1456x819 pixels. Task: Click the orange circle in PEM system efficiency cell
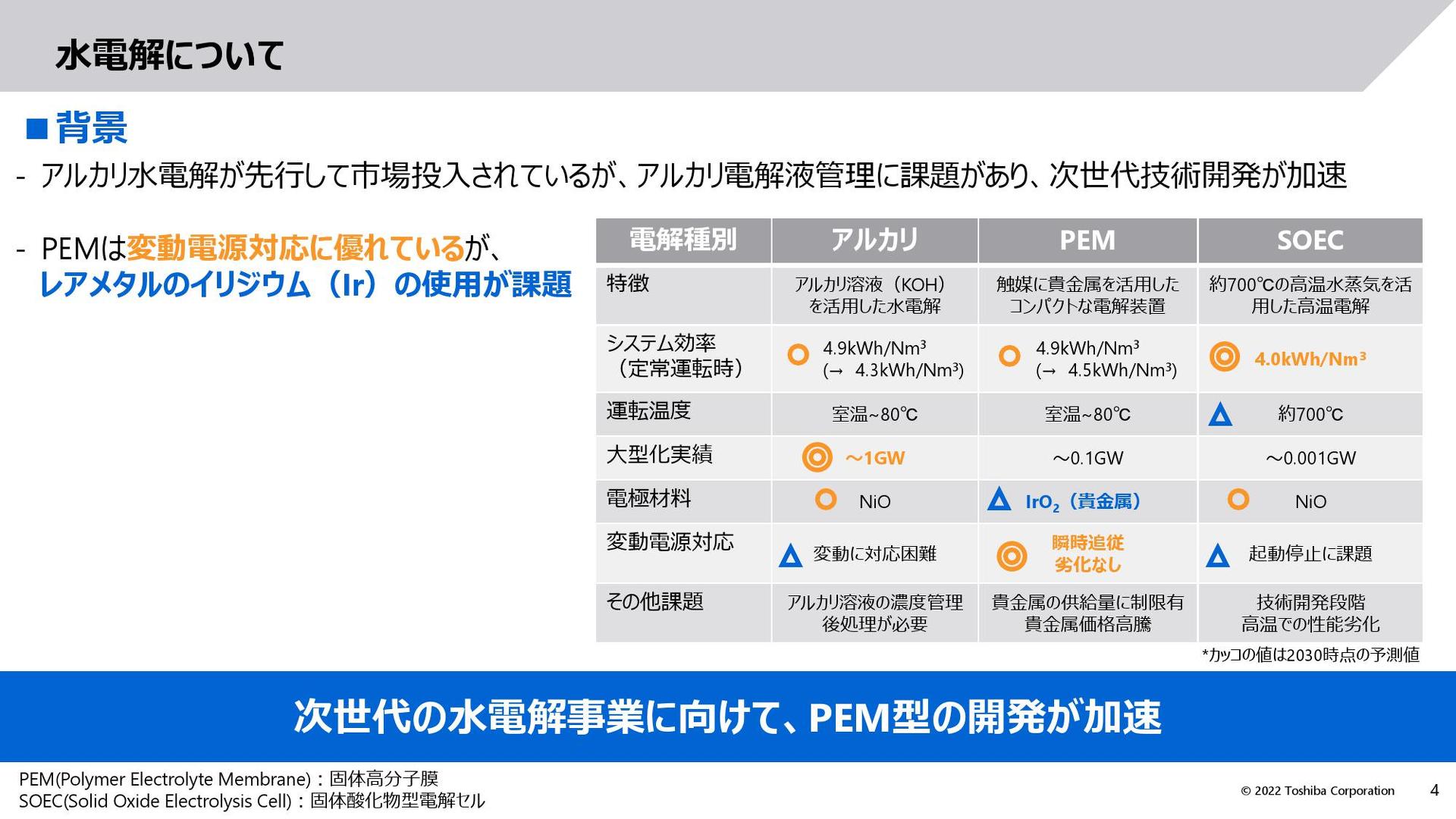1009,355
